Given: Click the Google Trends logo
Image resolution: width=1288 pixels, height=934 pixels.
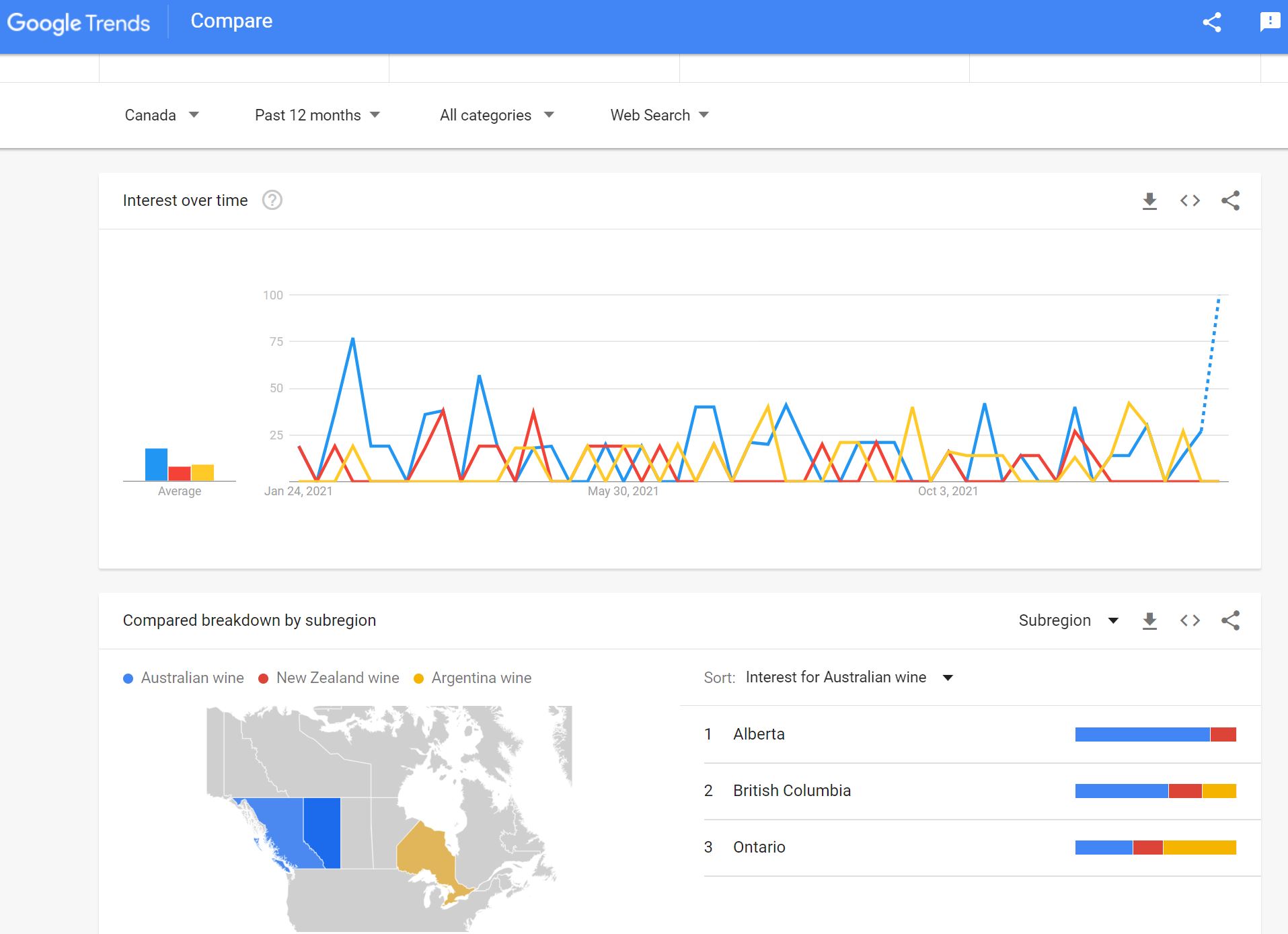Looking at the screenshot, I should pyautogui.click(x=78, y=23).
